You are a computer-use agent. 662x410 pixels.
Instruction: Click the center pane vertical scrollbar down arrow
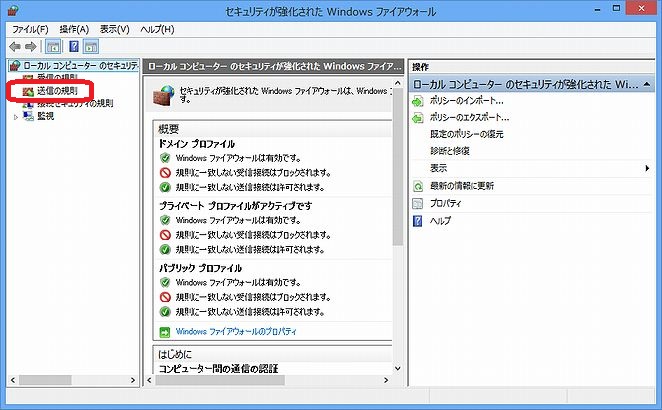coord(398,368)
